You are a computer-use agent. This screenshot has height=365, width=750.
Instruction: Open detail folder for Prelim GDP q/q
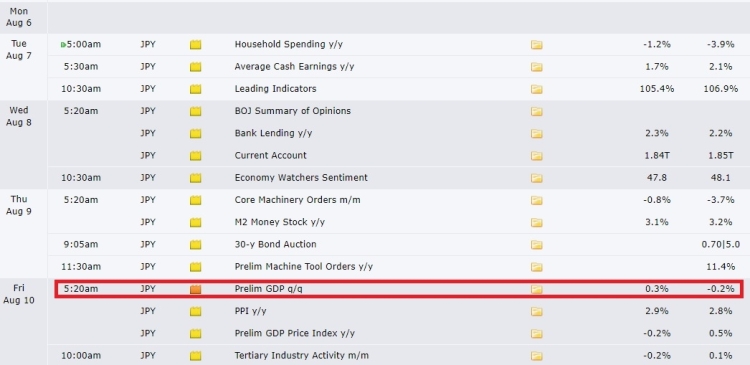click(537, 289)
